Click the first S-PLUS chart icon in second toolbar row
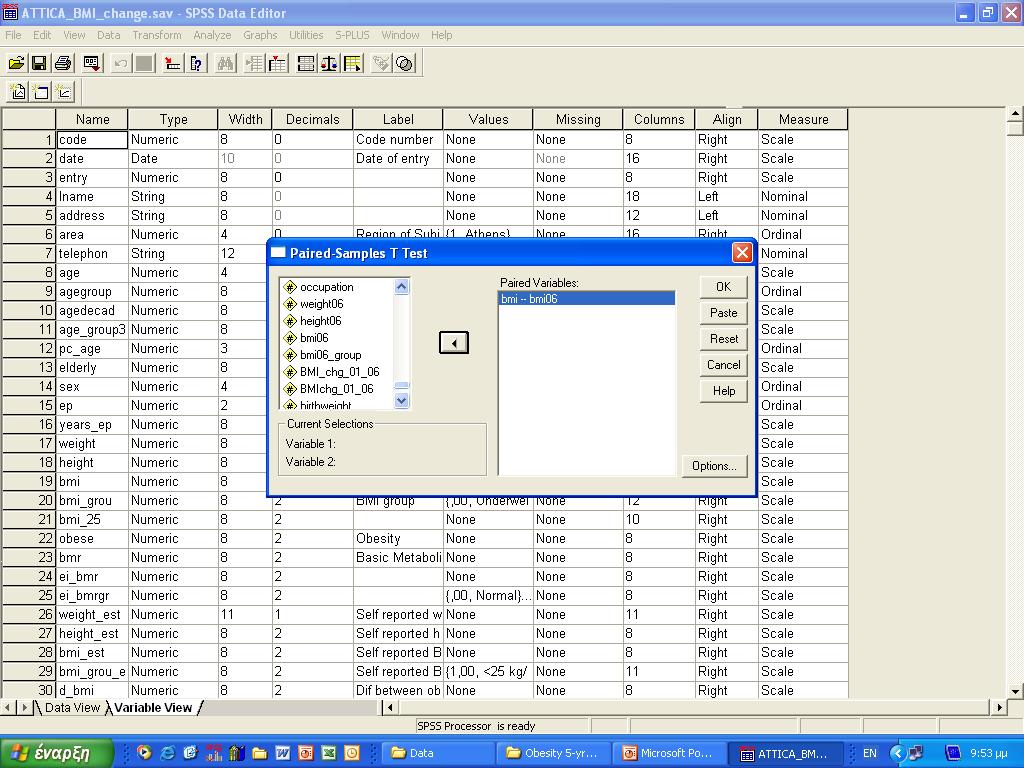Viewport: 1024px width, 768px height. (x=18, y=92)
